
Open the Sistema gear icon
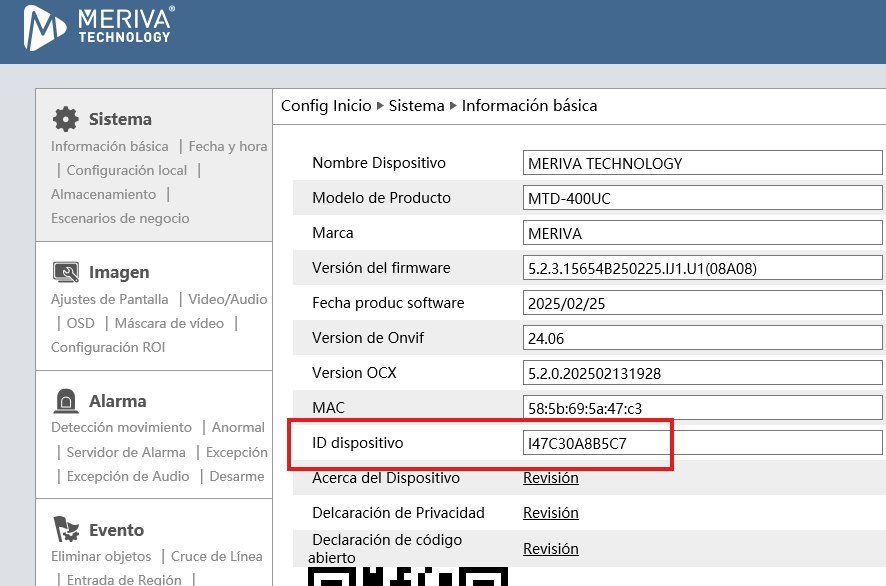coord(66,119)
